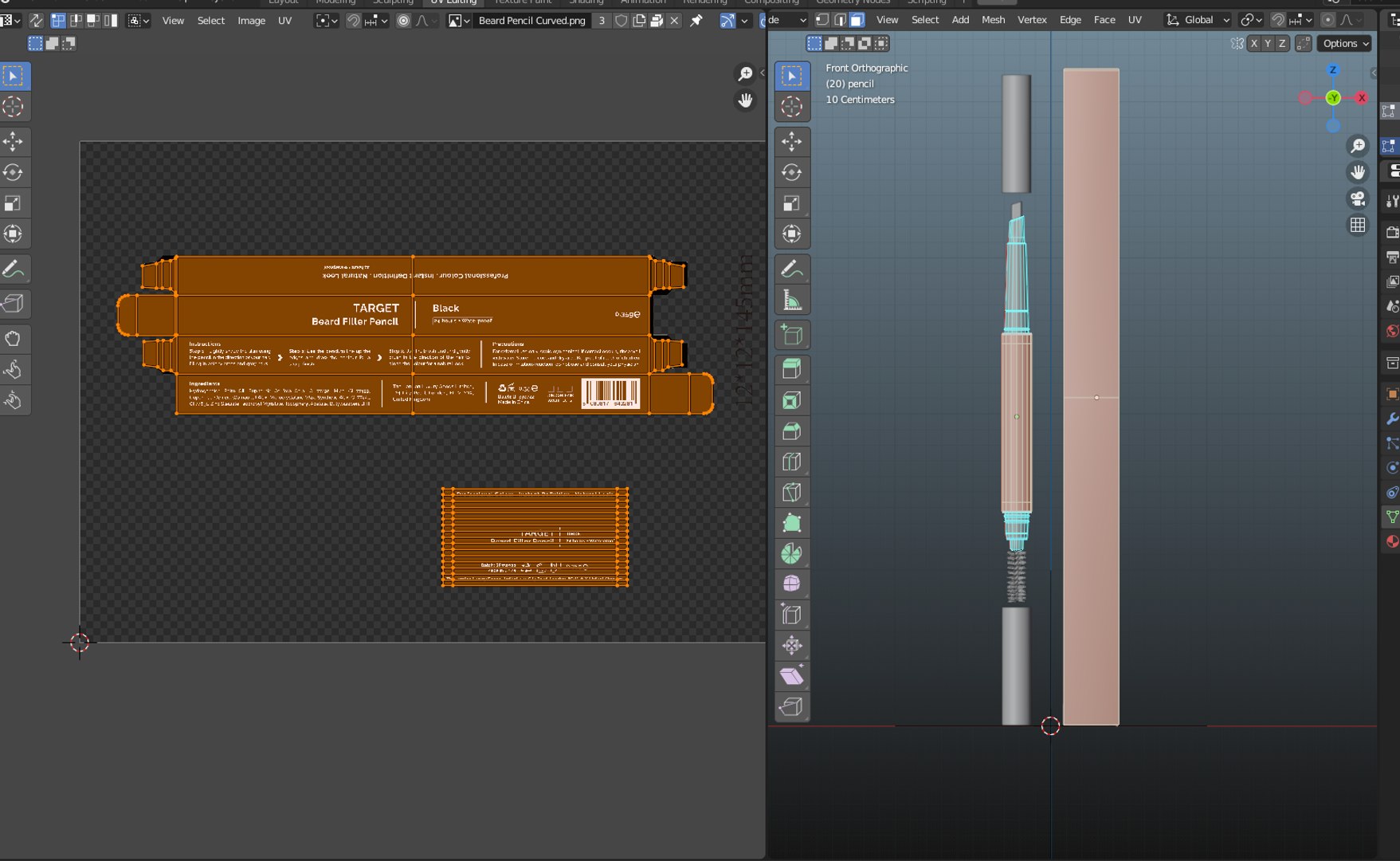Select the Cursor tool in the UV editor
This screenshot has width=1400, height=861.
coord(14,107)
